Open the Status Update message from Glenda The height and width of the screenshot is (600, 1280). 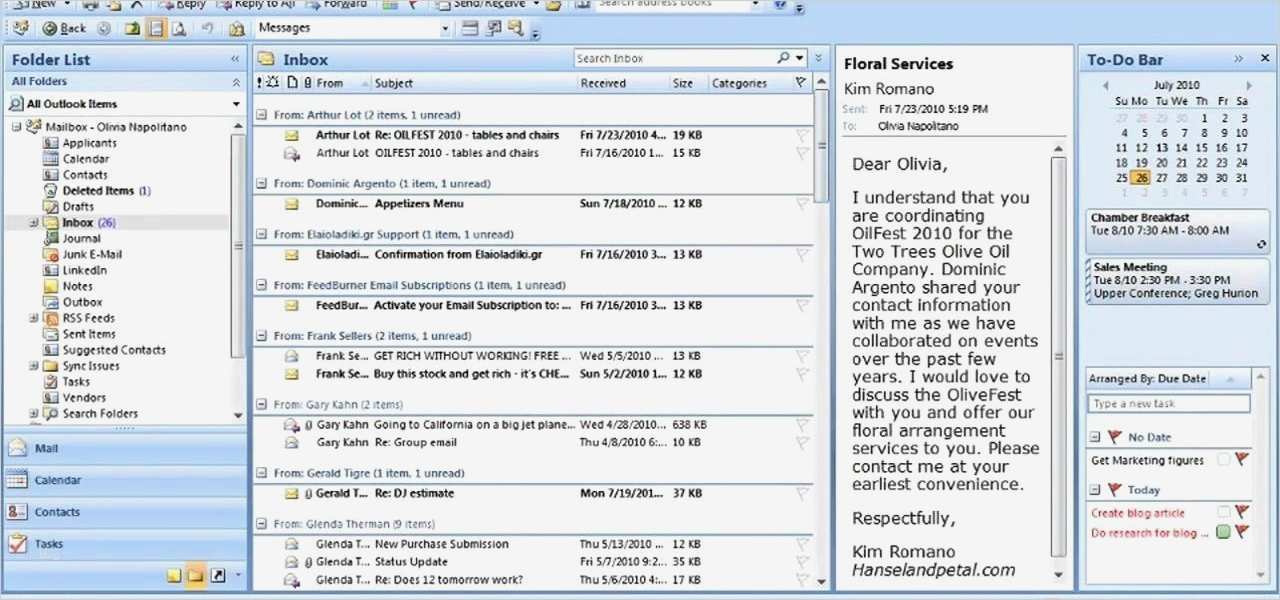pyautogui.click(x=533, y=562)
